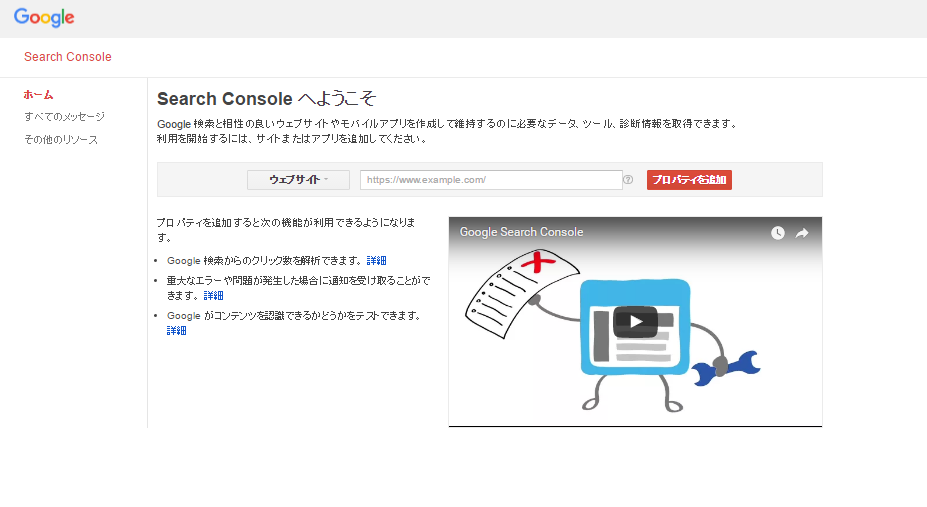Click the Google Search Console video title
927x507 pixels.
521,232
